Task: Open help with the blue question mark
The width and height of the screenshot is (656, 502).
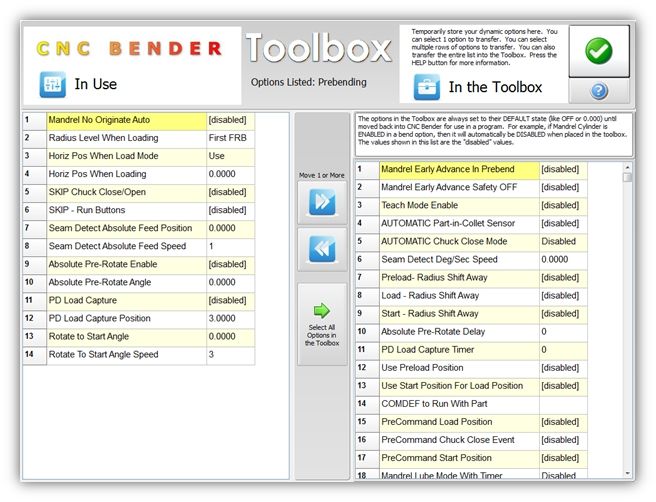Action: (x=599, y=90)
